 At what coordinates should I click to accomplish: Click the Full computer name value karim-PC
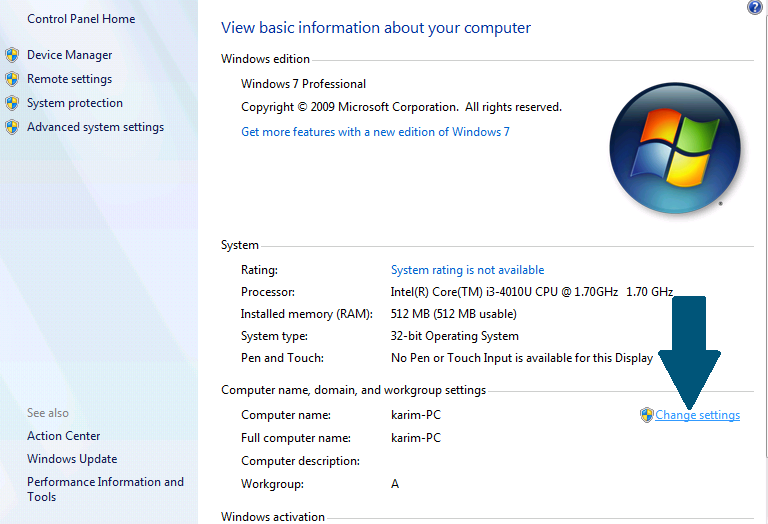pyautogui.click(x=416, y=438)
